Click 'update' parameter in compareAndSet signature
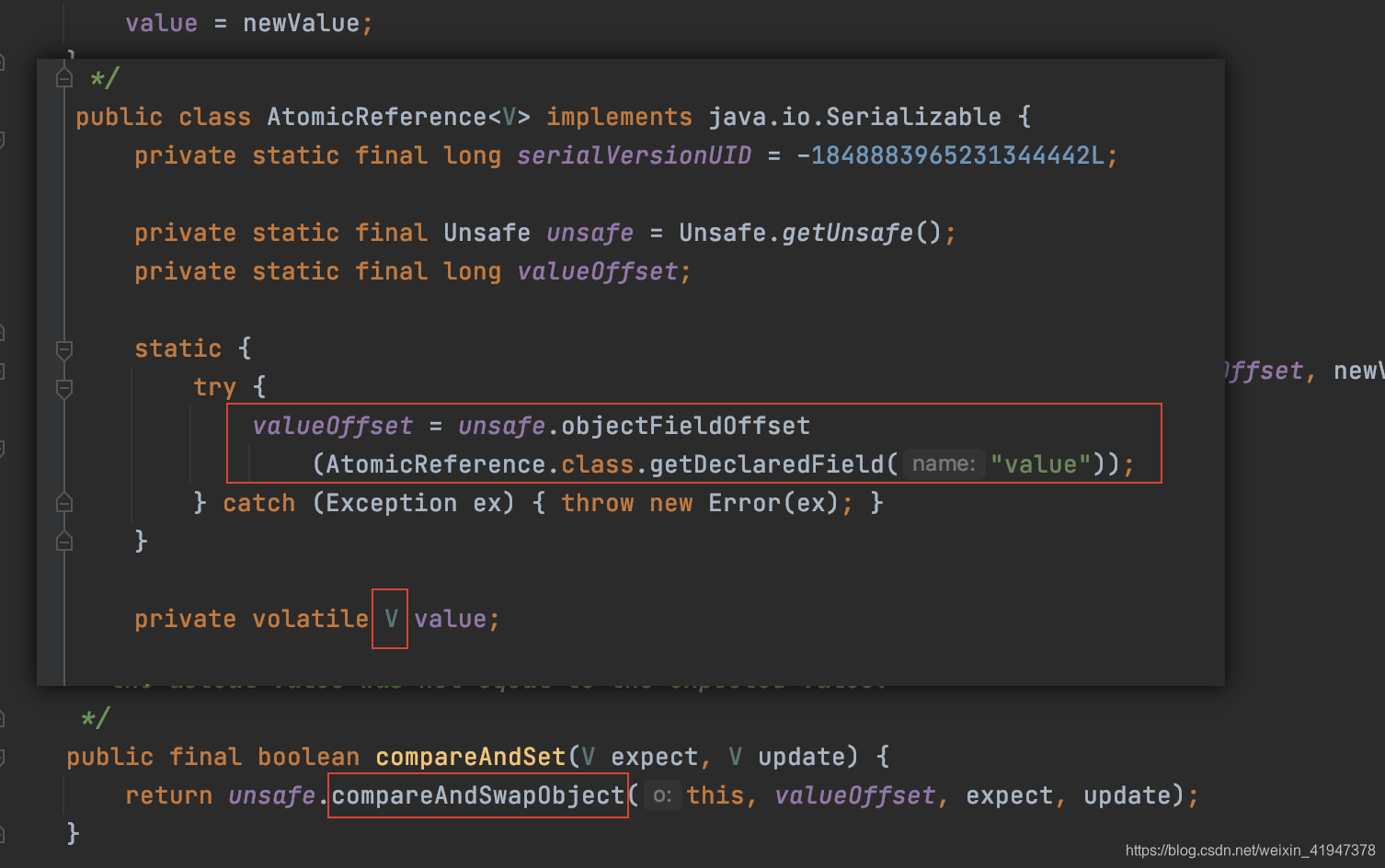The width and height of the screenshot is (1385, 868). [802, 757]
